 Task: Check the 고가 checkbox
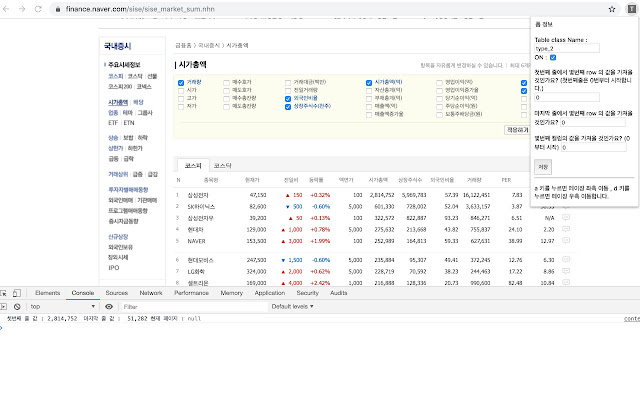181,99
